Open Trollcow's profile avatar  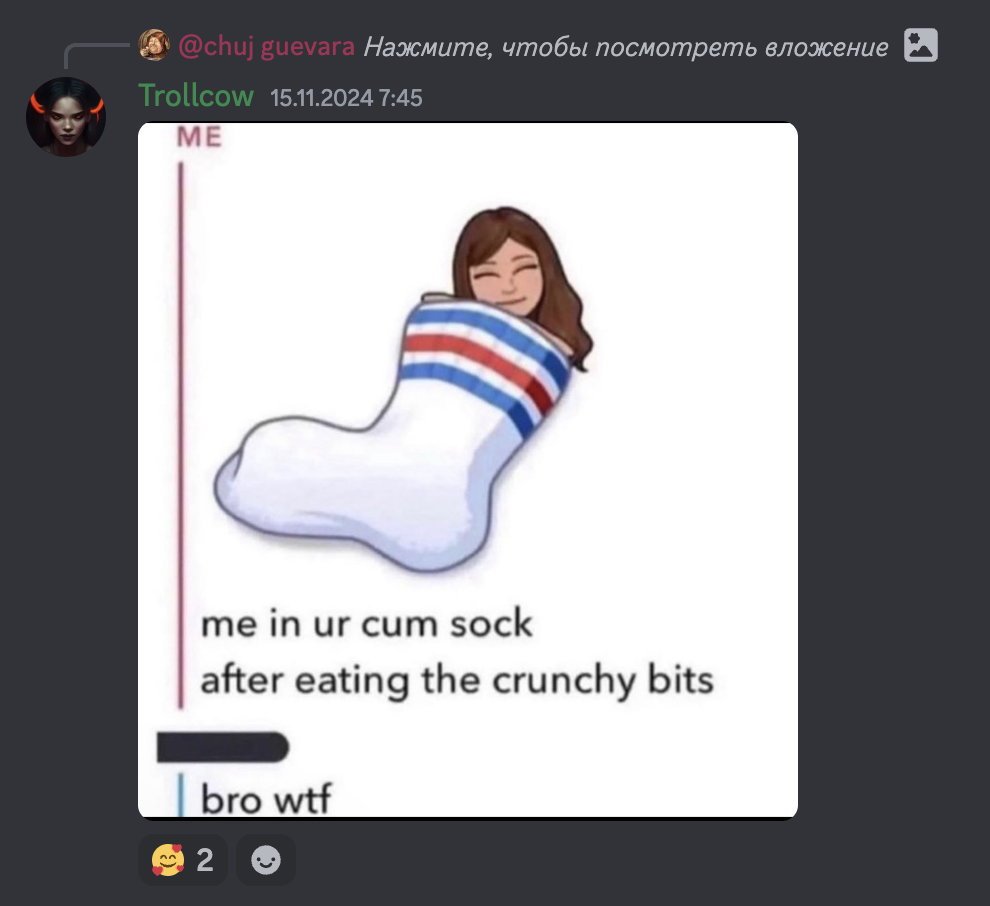point(66,117)
